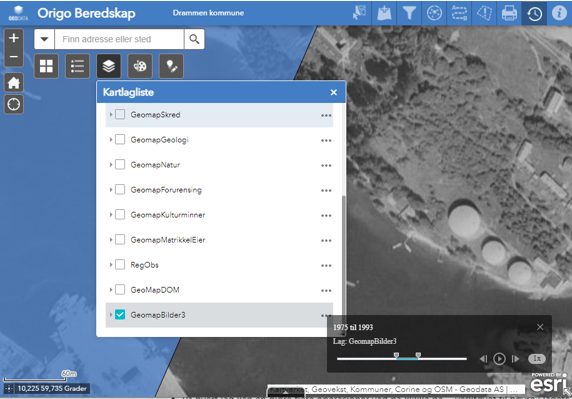Expand the GeomapNatur layer tree
This screenshot has width=572, height=399.
(111, 164)
